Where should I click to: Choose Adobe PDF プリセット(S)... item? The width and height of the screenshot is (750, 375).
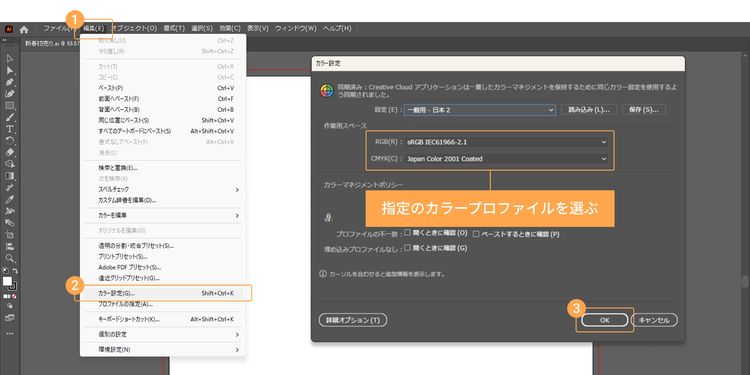163,267
